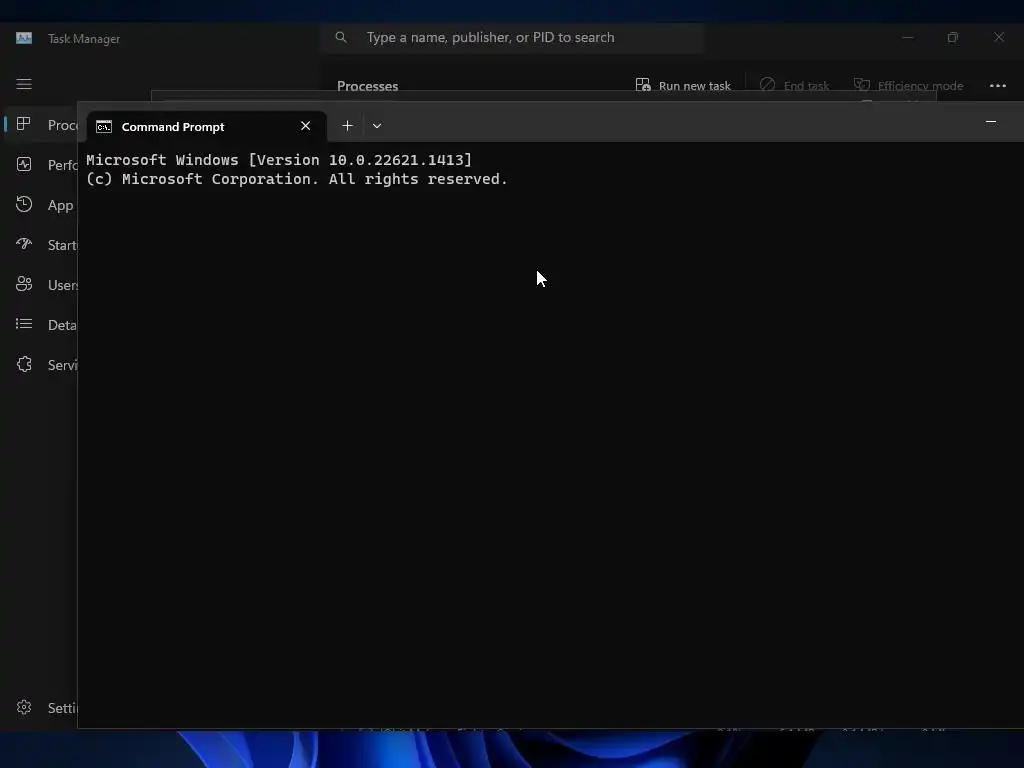Open the Users icon in the sidebar

tap(24, 284)
